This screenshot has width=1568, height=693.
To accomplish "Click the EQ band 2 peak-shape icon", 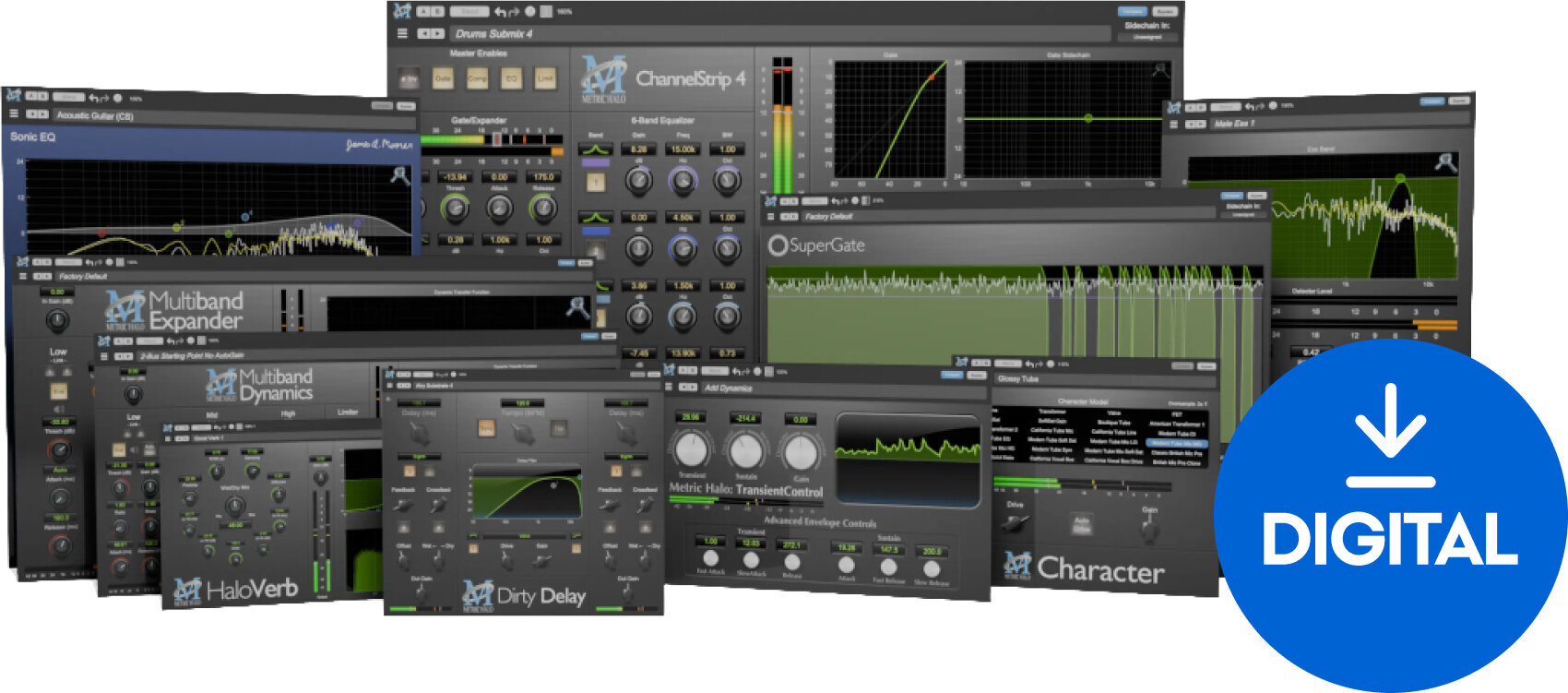I will (x=596, y=218).
